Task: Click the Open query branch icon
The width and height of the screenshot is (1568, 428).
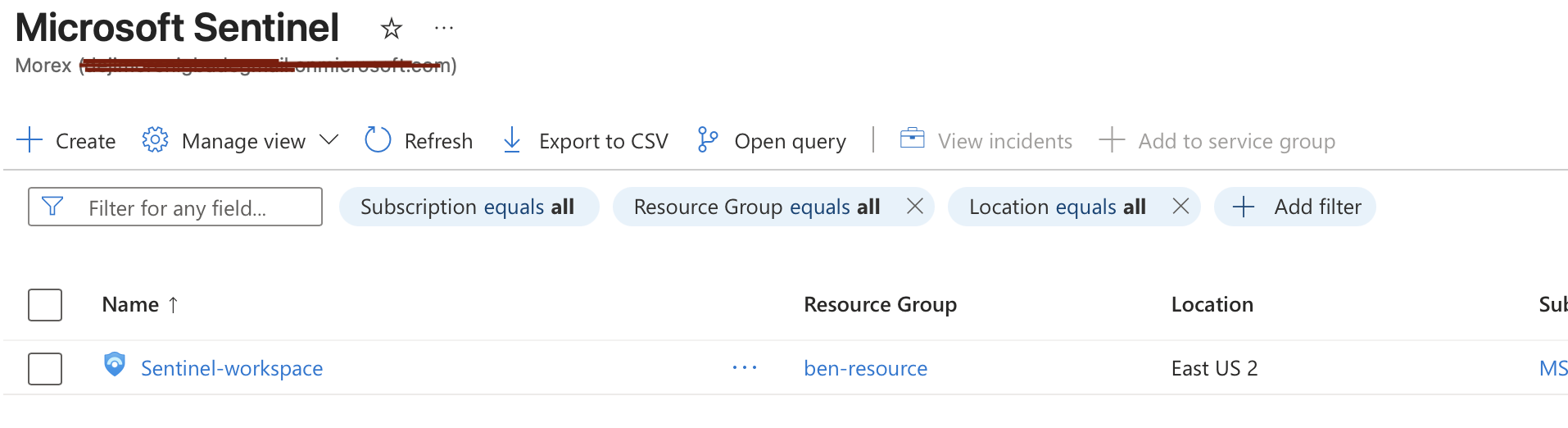Action: point(708,140)
